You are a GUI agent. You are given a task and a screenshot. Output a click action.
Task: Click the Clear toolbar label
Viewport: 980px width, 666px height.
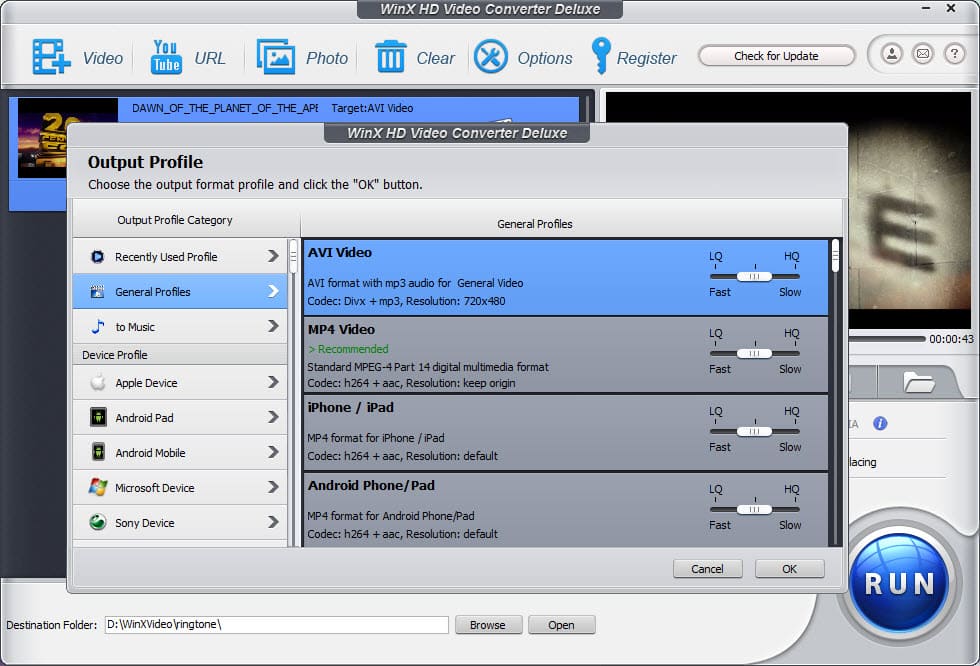pos(436,58)
